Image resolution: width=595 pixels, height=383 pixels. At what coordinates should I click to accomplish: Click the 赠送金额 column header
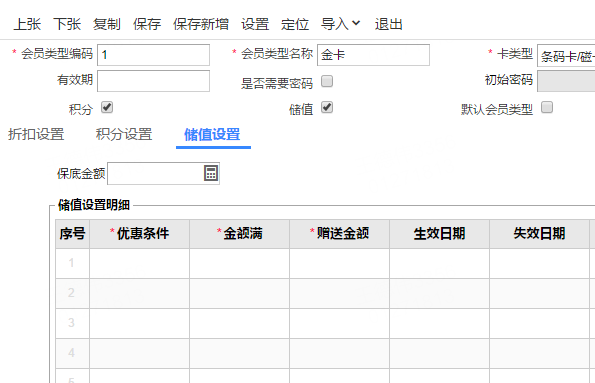coord(340,233)
